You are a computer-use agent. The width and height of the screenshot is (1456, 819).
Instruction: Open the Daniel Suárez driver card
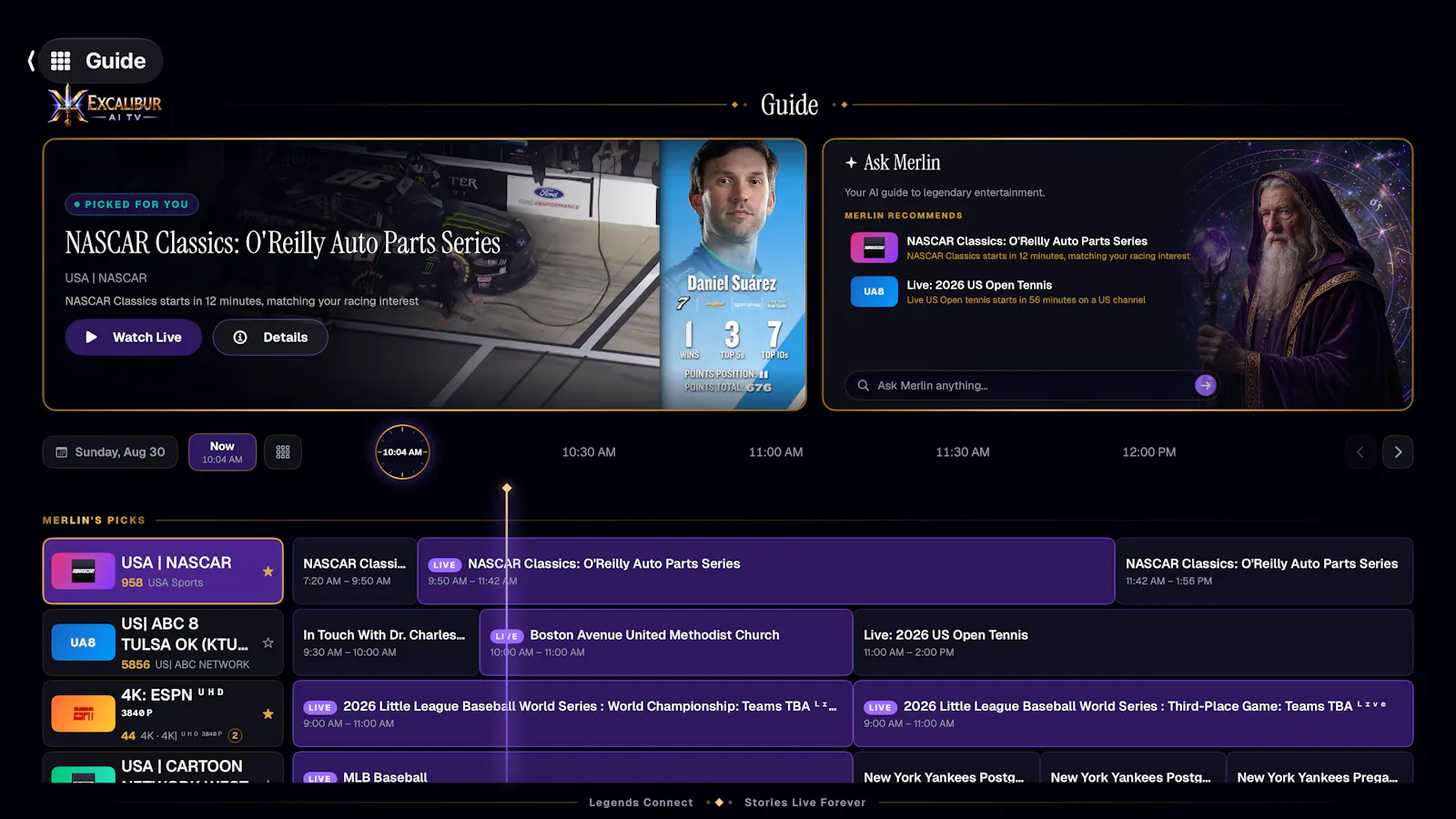click(x=733, y=274)
